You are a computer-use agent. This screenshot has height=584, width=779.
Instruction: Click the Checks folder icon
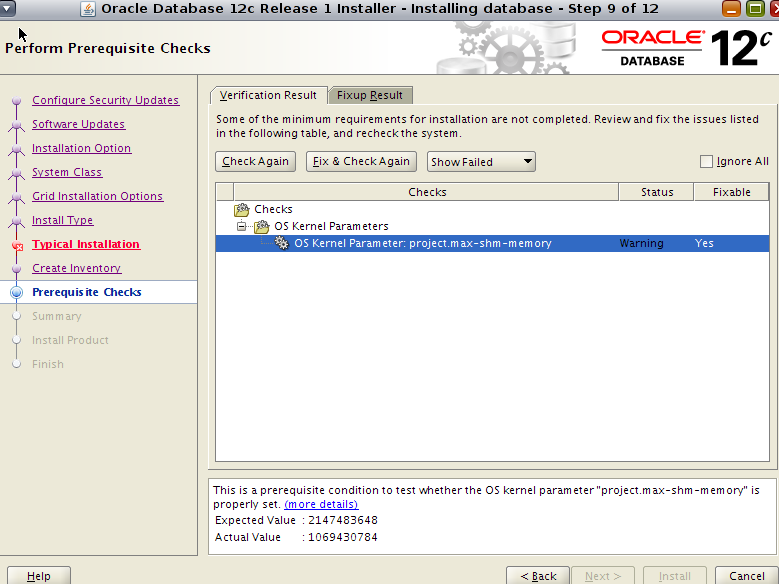point(241,209)
